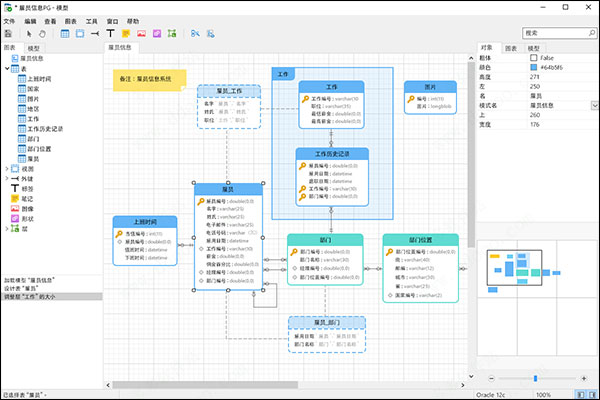The image size is (600, 400).
Task: Click the Oracle 12c status bar entry
Action: click(x=491, y=395)
